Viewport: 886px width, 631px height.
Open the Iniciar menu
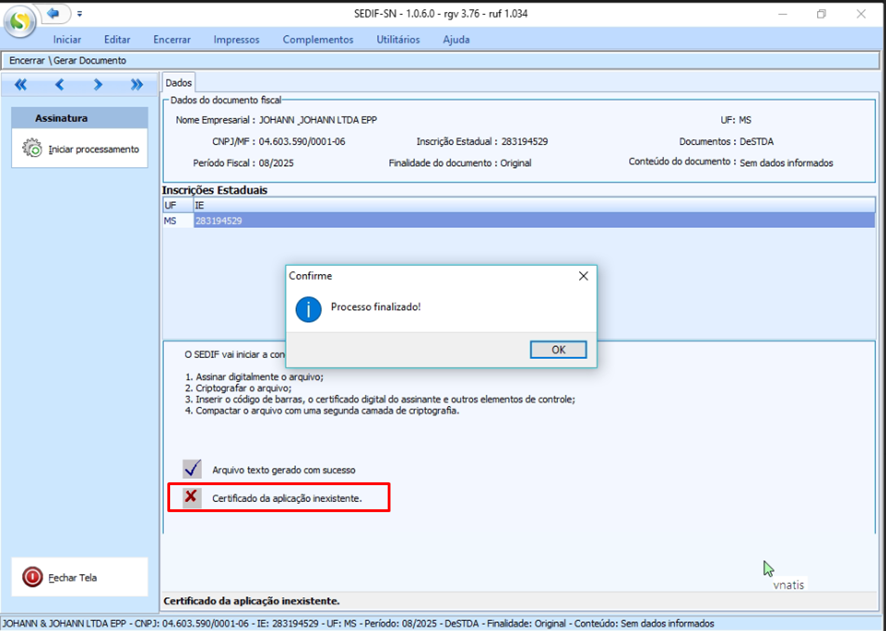tap(67, 40)
